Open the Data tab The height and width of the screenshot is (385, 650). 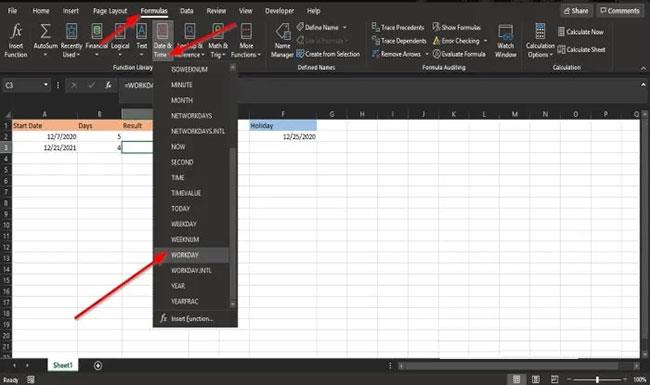(x=187, y=11)
